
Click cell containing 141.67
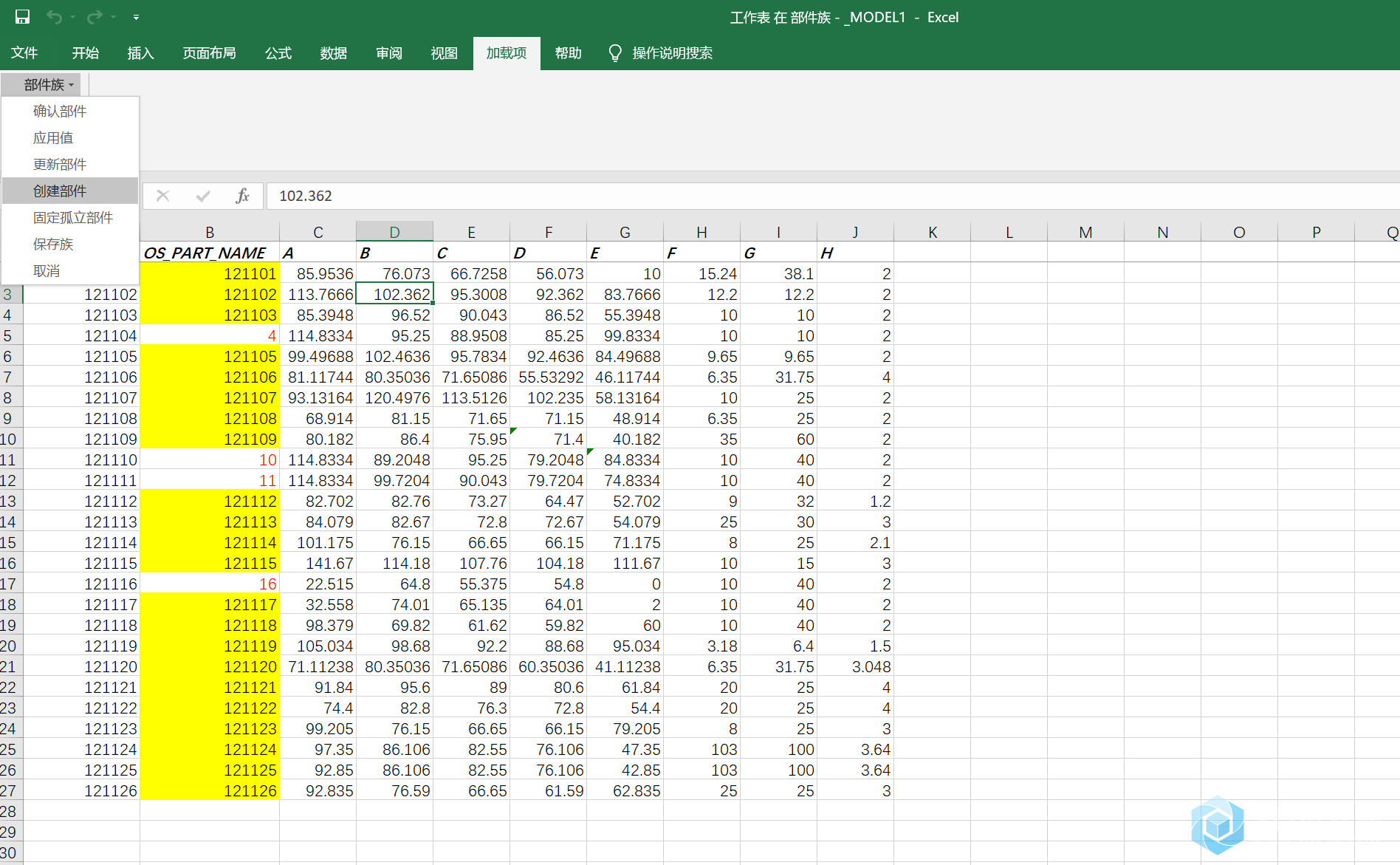[x=318, y=564]
